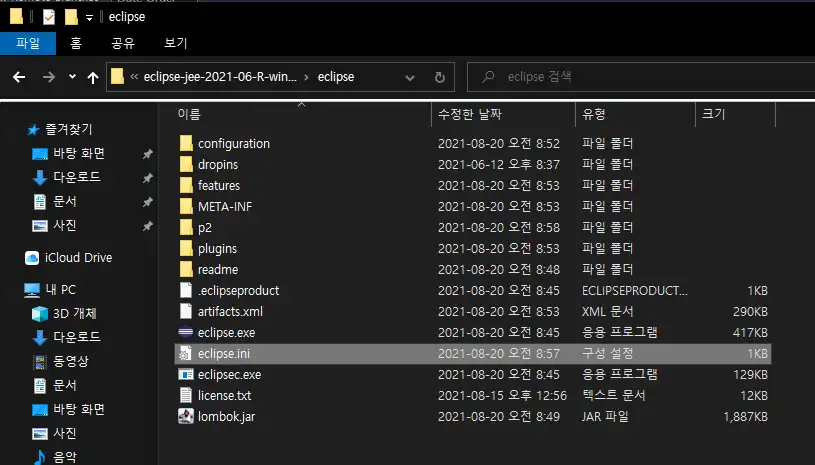
Task: Click the new folder icon in title bar
Action: [71, 17]
